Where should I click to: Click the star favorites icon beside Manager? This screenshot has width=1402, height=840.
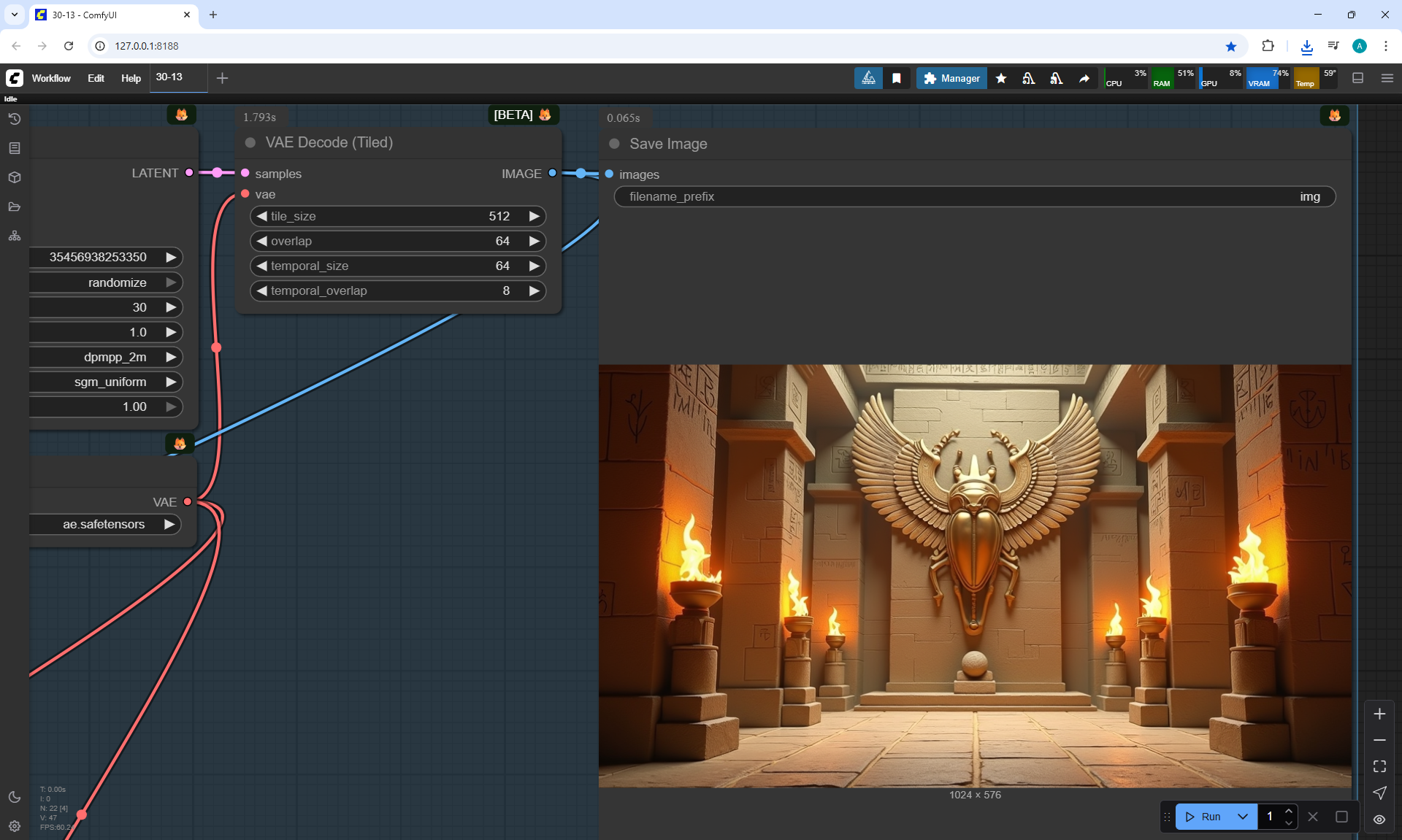coord(1001,78)
